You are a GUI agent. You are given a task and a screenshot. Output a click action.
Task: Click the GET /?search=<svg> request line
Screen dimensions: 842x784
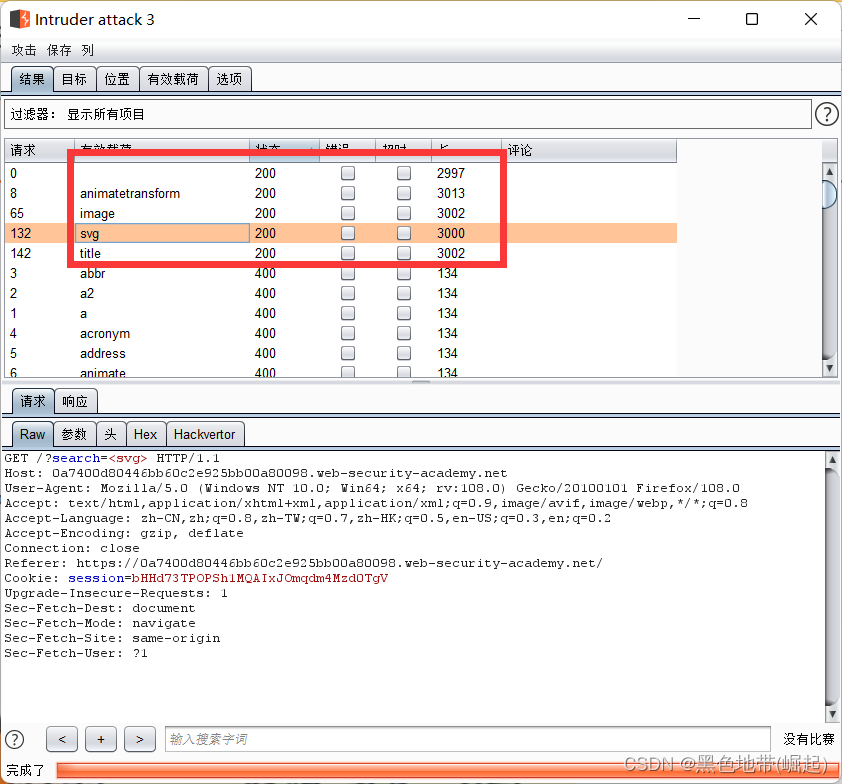click(112, 458)
